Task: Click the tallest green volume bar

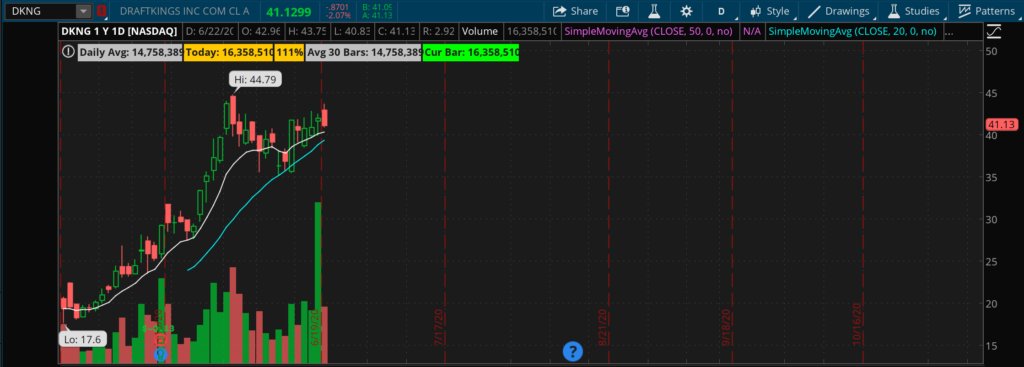Action: pos(318,283)
